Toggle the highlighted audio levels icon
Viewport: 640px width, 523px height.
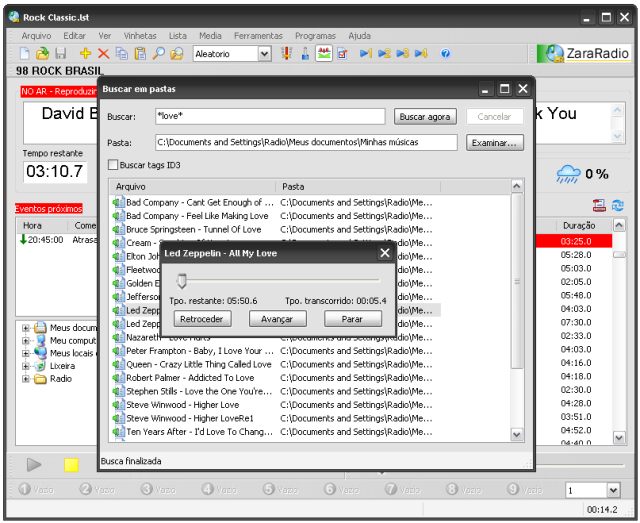[x=324, y=53]
